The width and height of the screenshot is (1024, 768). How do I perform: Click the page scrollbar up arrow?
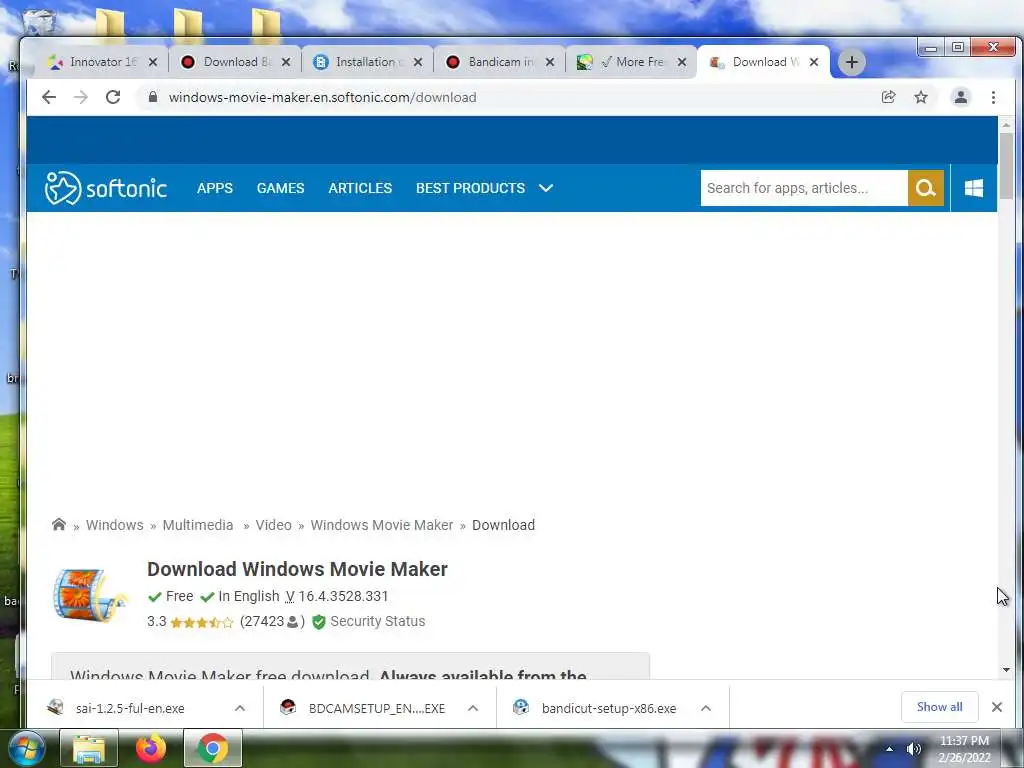1006,124
